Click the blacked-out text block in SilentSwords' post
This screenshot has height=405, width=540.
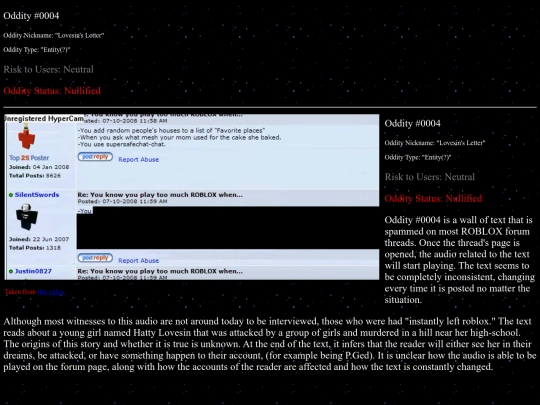click(228, 228)
